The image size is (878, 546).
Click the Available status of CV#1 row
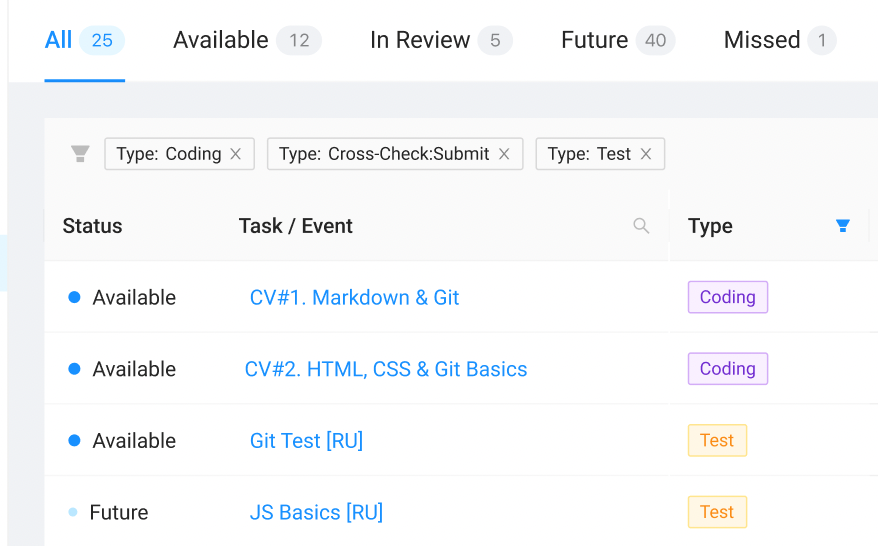point(122,297)
